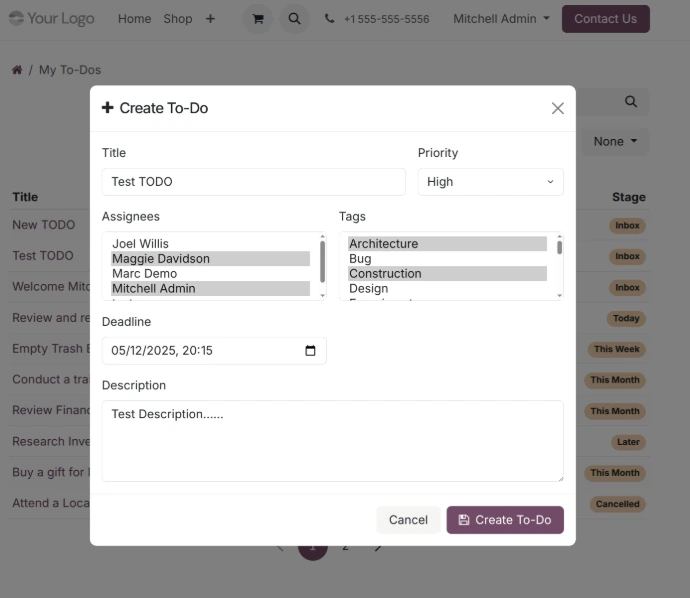Go to the Shop menu
This screenshot has height=598, width=690.
pyautogui.click(x=178, y=19)
